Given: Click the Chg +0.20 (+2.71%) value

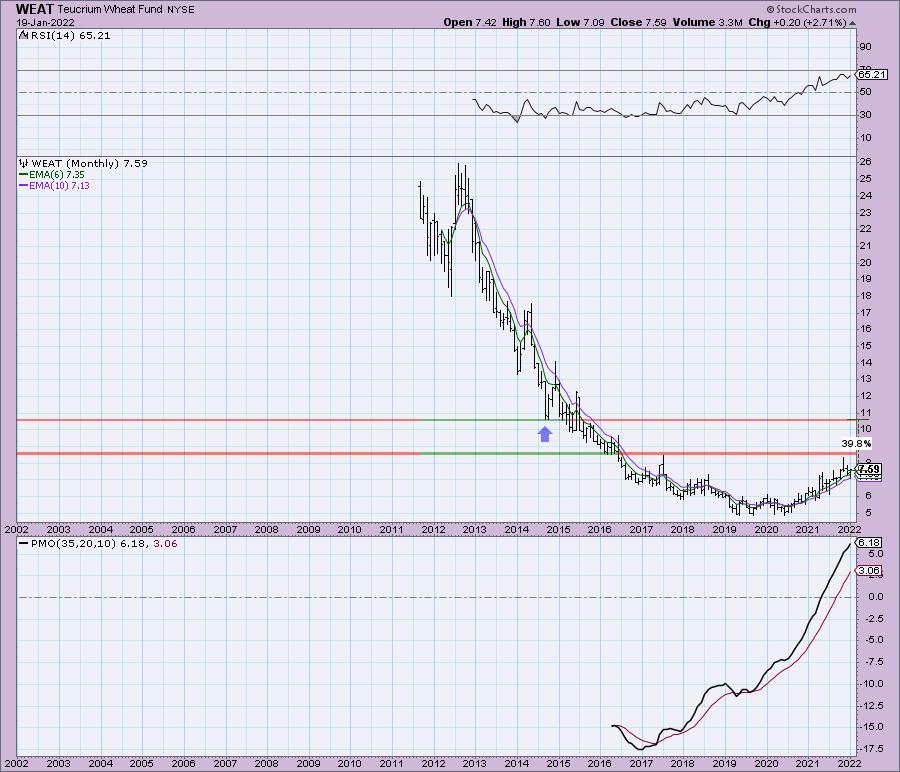Looking at the screenshot, I should [797, 22].
